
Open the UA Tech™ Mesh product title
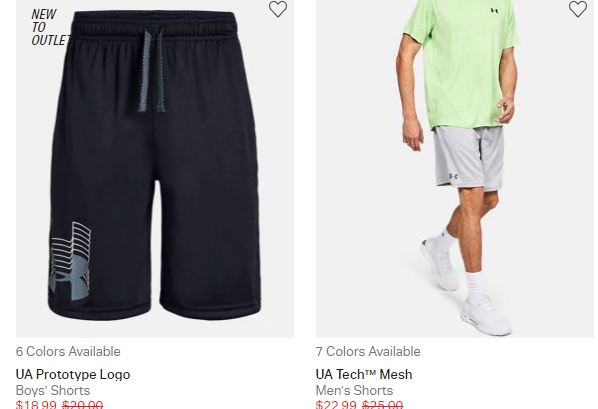364,374
